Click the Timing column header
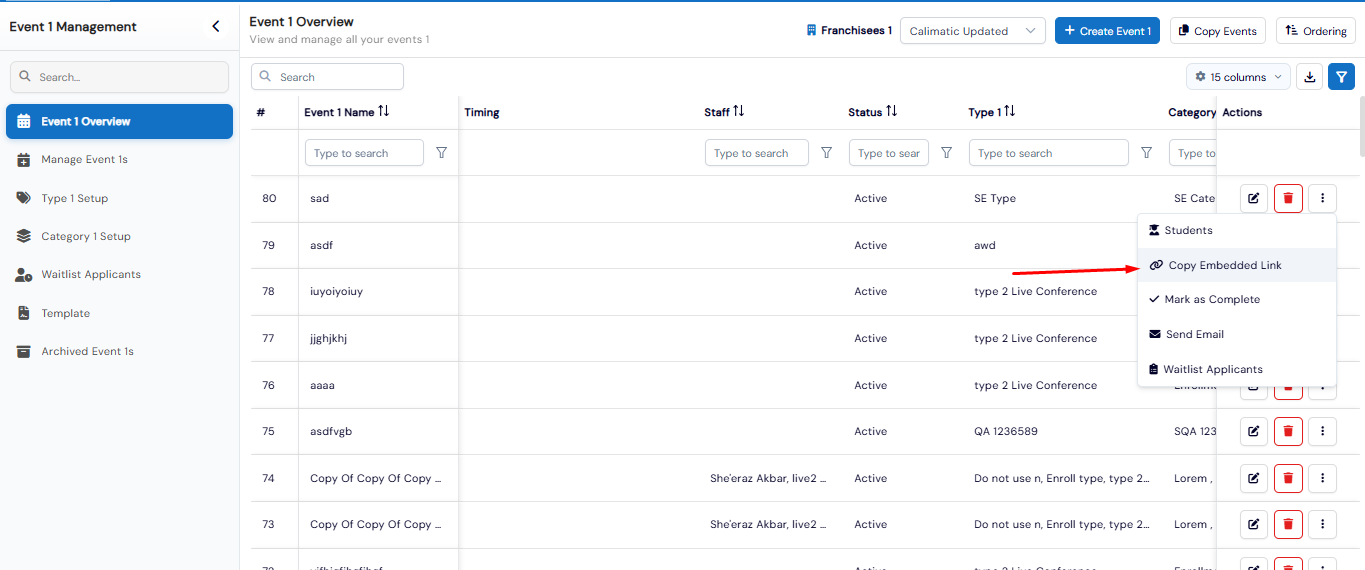The width and height of the screenshot is (1365, 570). pos(482,113)
